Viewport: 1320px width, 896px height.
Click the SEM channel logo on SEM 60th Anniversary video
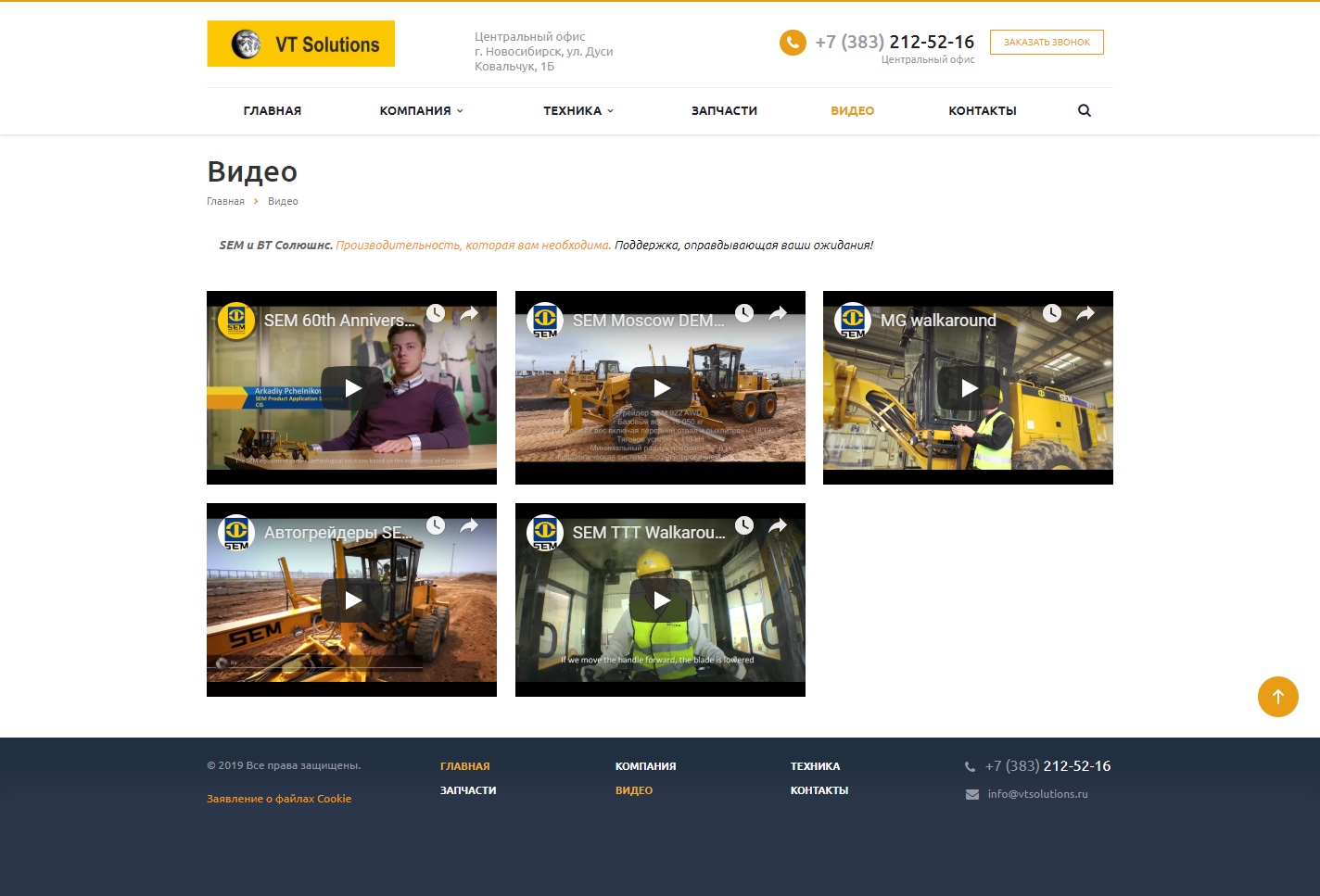tap(236, 321)
